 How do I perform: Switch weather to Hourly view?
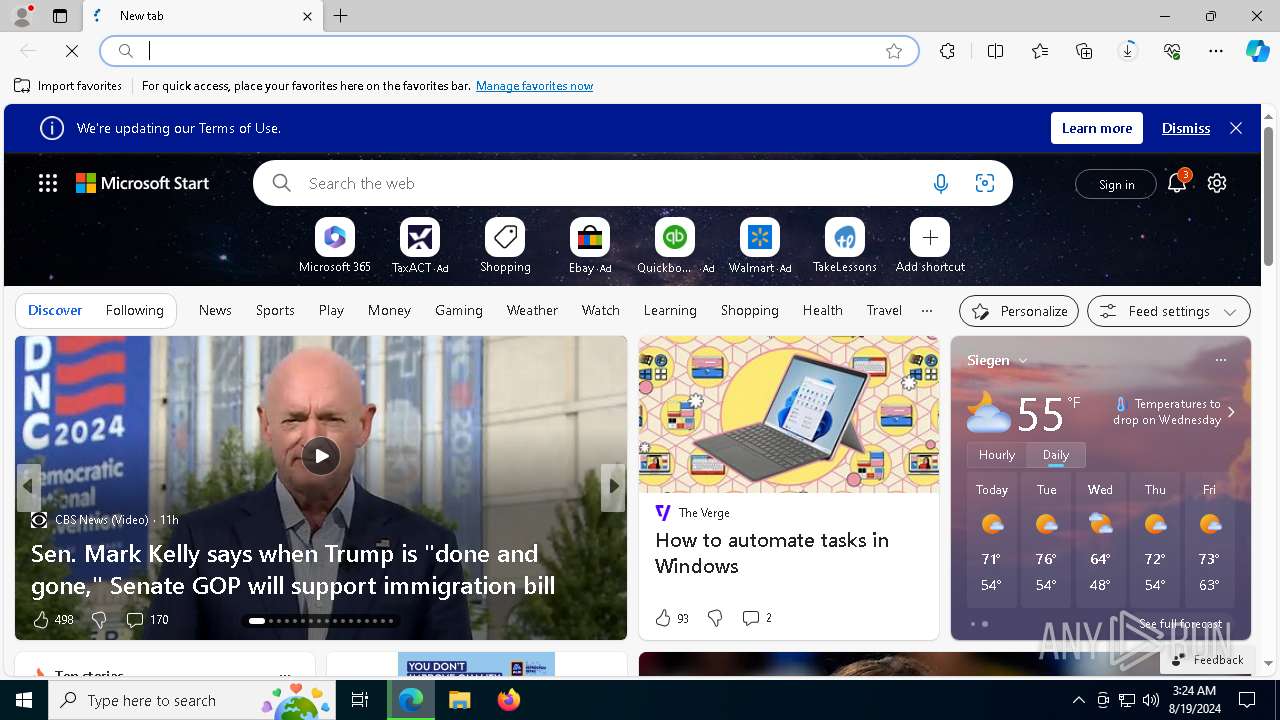coord(997,454)
